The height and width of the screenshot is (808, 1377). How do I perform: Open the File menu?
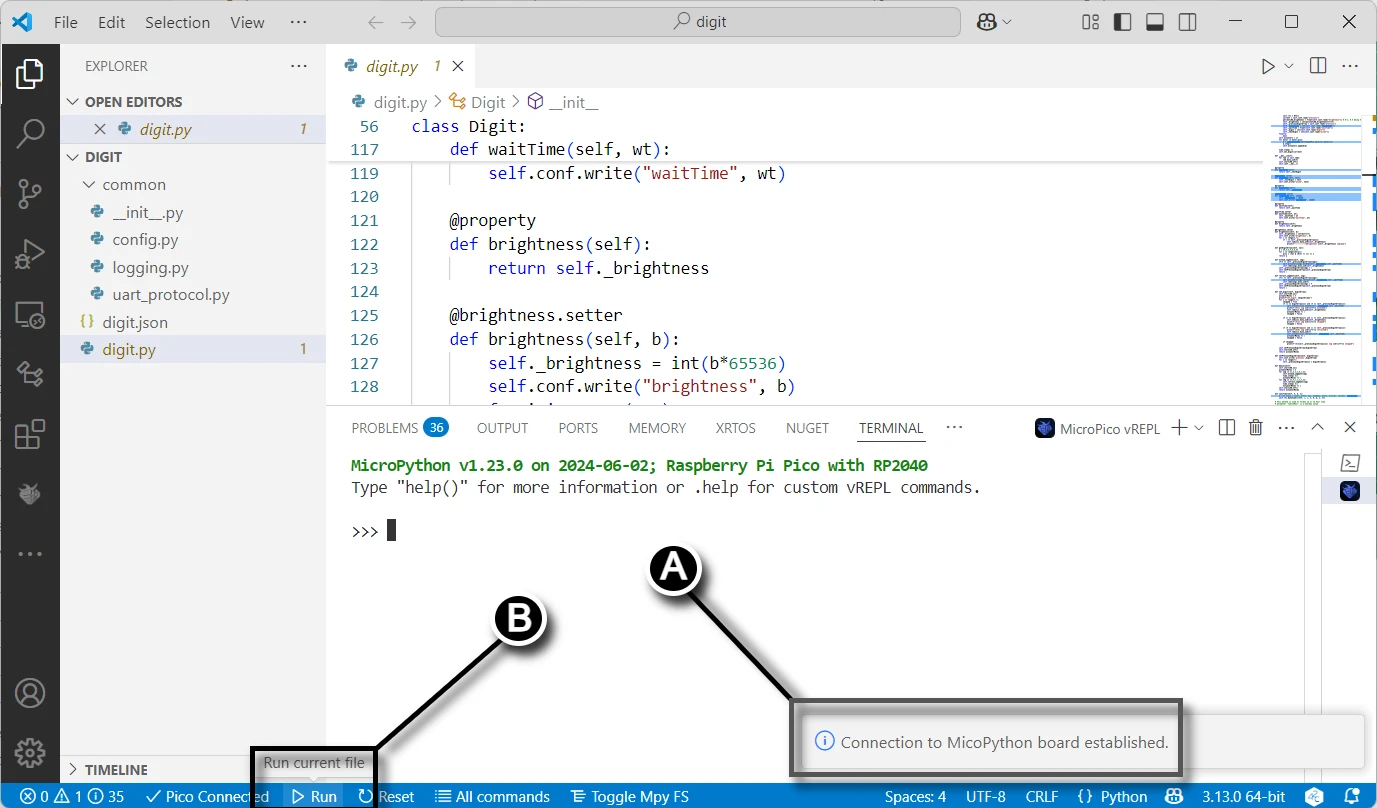tap(66, 22)
